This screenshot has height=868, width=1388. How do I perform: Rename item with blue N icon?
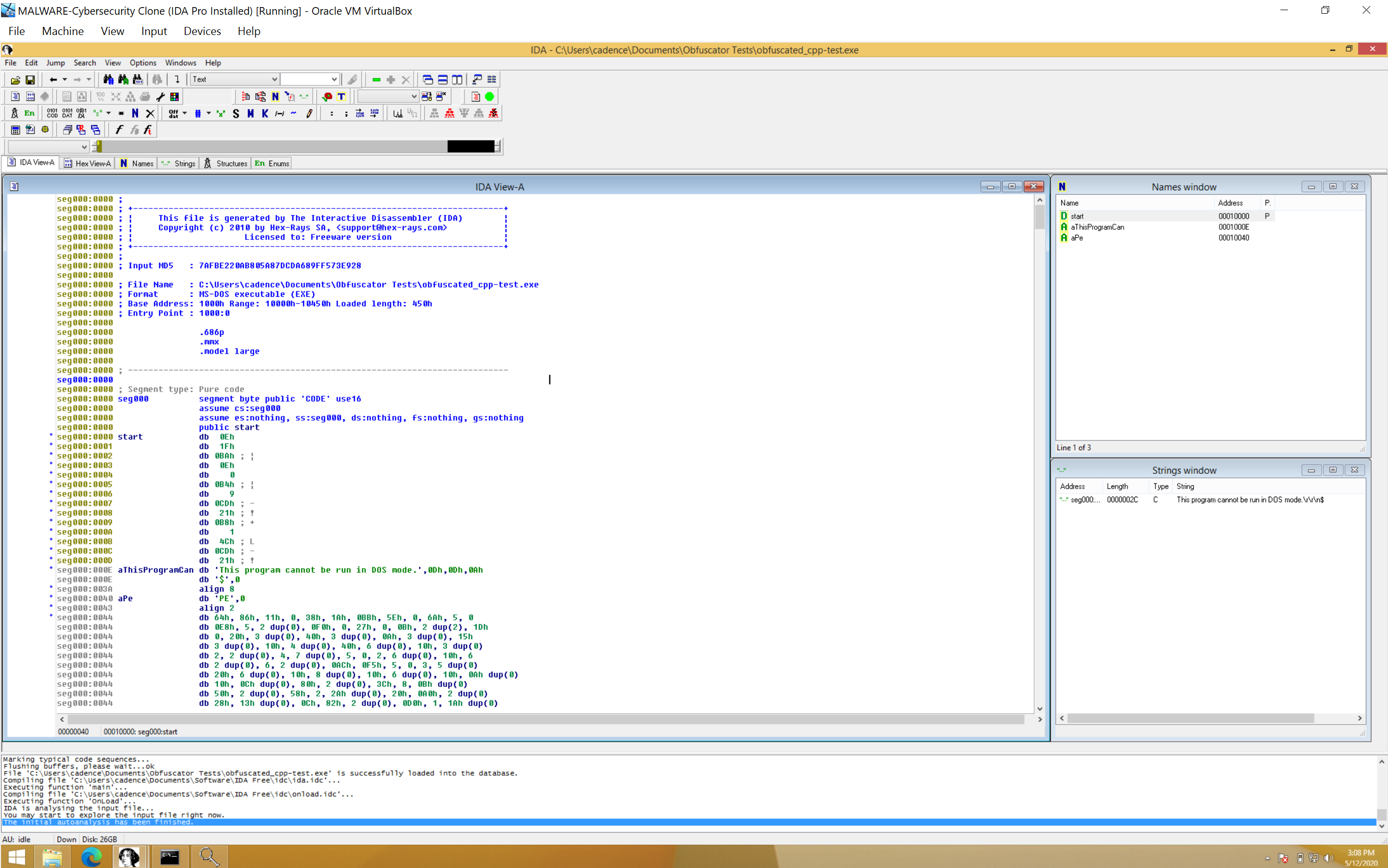coord(135,113)
